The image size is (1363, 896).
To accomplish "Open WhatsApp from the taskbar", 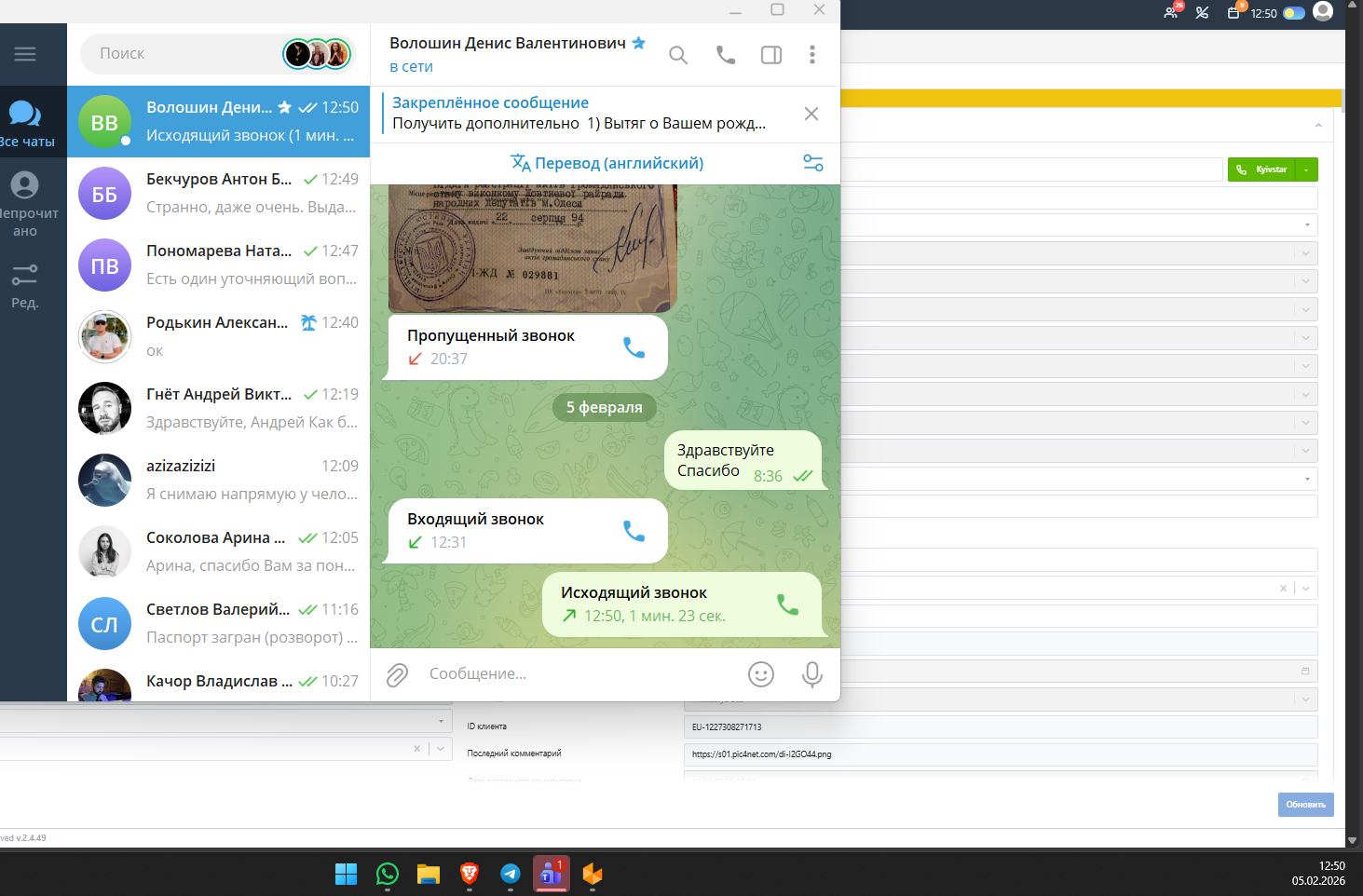I will pyautogui.click(x=388, y=874).
